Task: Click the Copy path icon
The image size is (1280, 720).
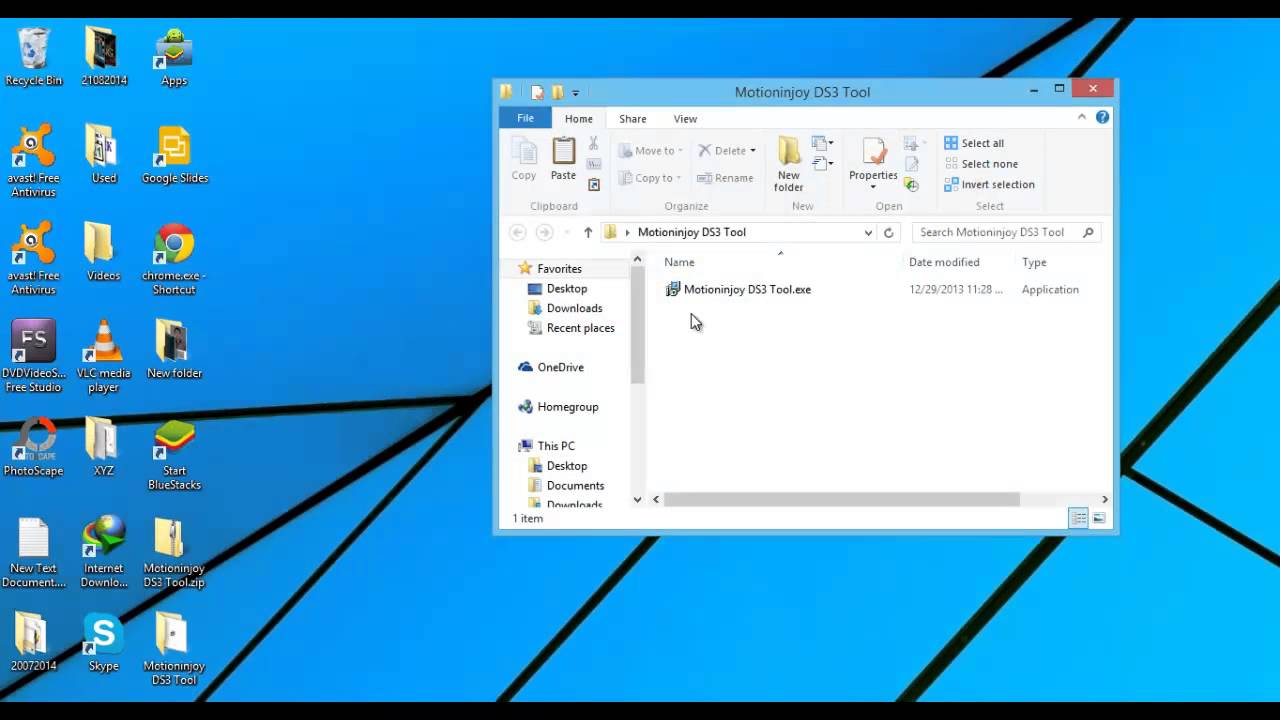Action: pyautogui.click(x=593, y=164)
